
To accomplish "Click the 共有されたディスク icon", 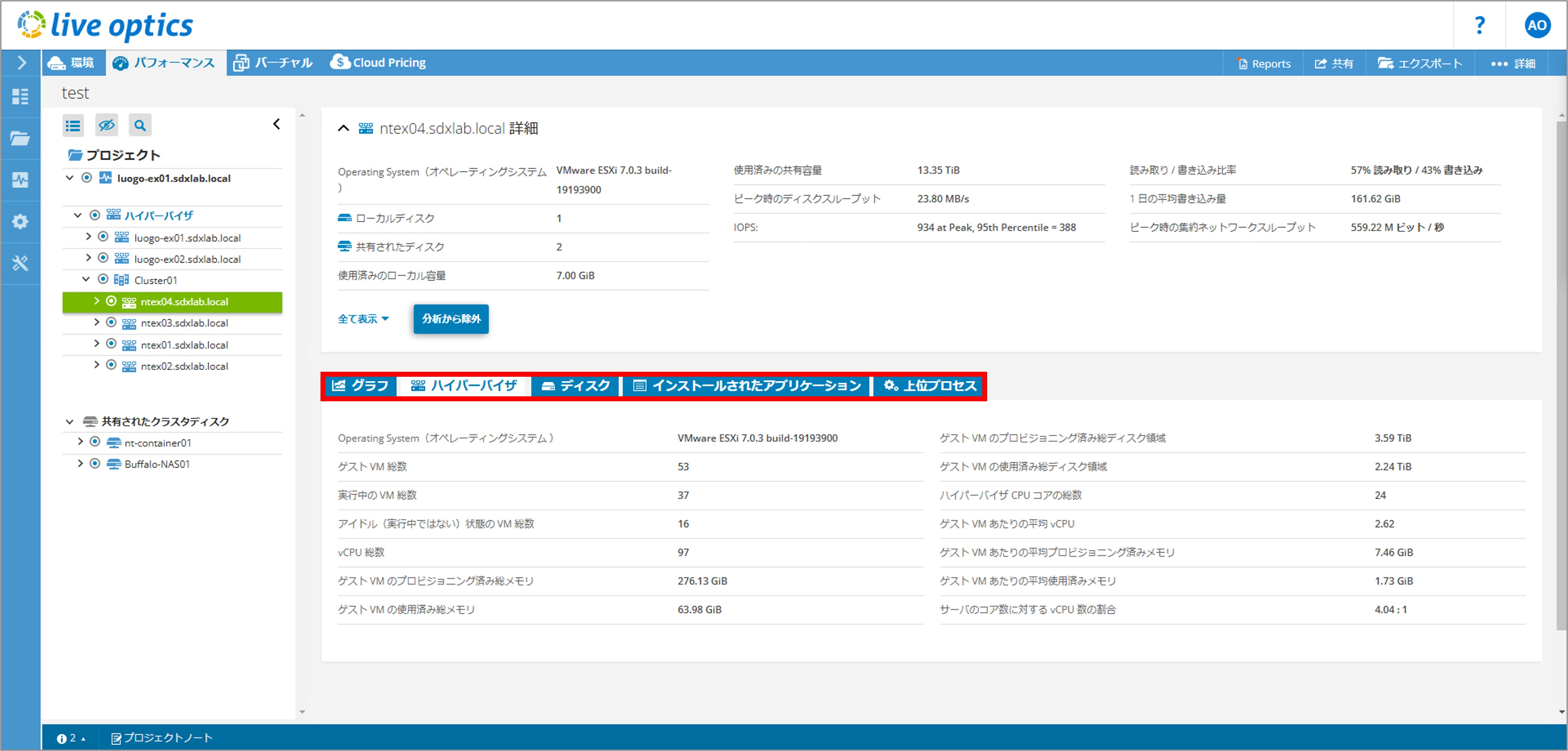I will tap(345, 247).
